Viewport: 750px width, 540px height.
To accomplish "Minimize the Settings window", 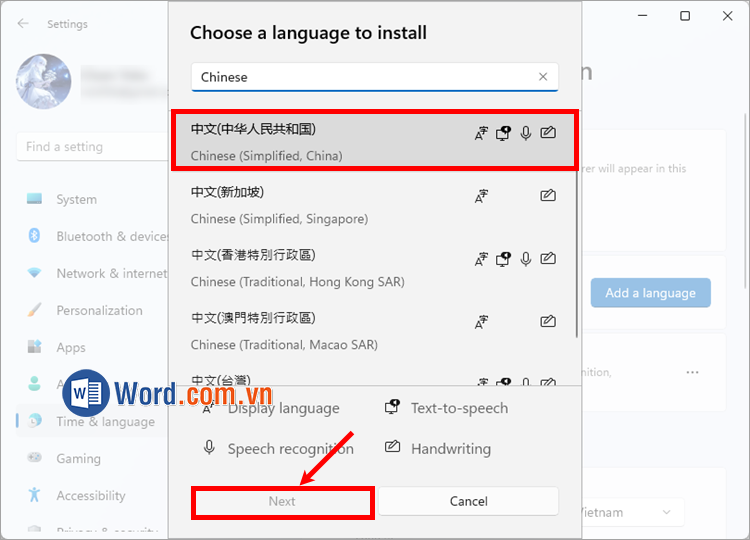I will pyautogui.click(x=642, y=16).
